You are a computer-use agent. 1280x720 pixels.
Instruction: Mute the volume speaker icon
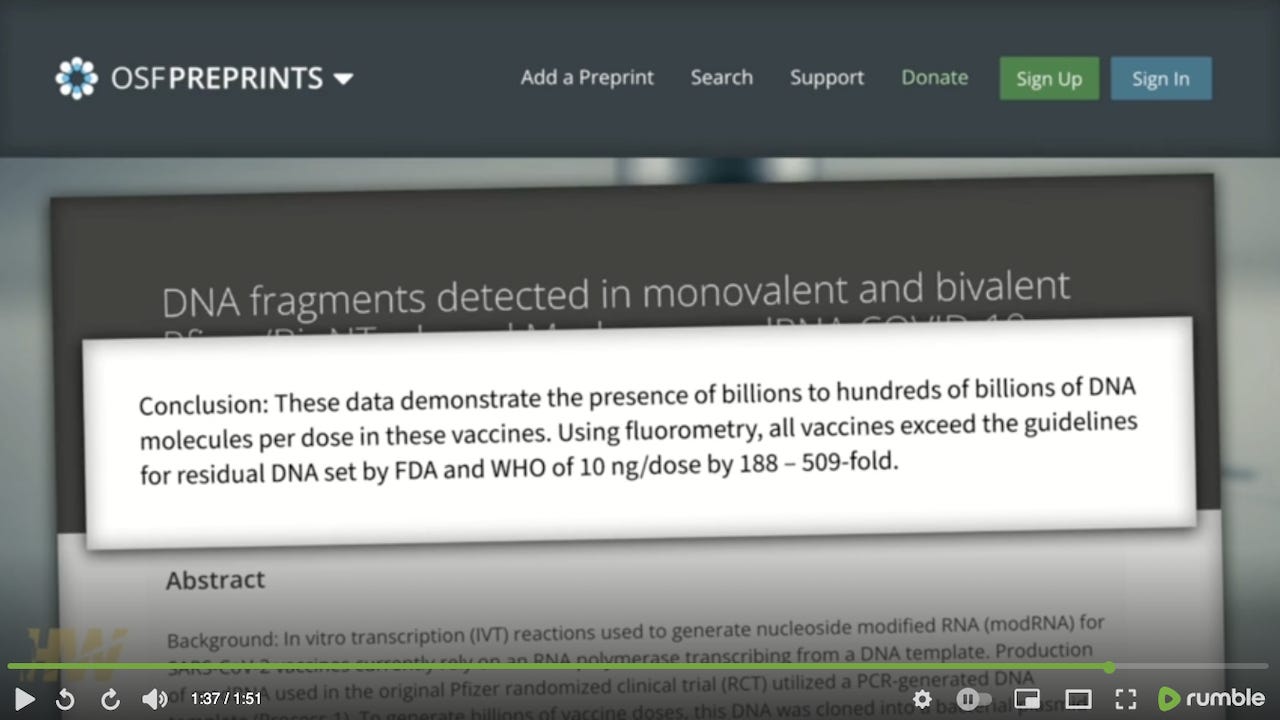pyautogui.click(x=155, y=699)
